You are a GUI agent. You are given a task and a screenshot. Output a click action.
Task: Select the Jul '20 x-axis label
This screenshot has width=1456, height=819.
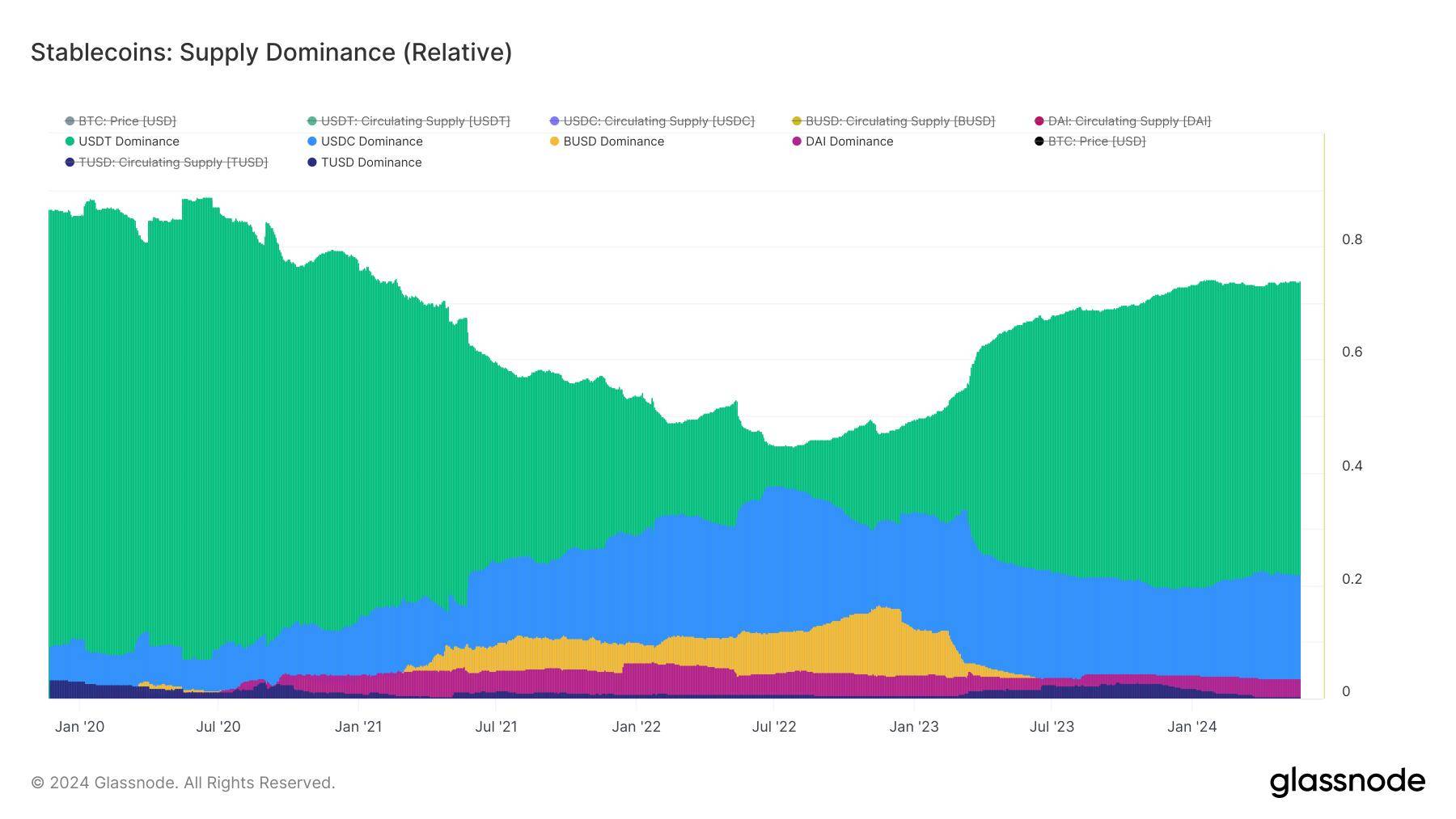point(218,727)
